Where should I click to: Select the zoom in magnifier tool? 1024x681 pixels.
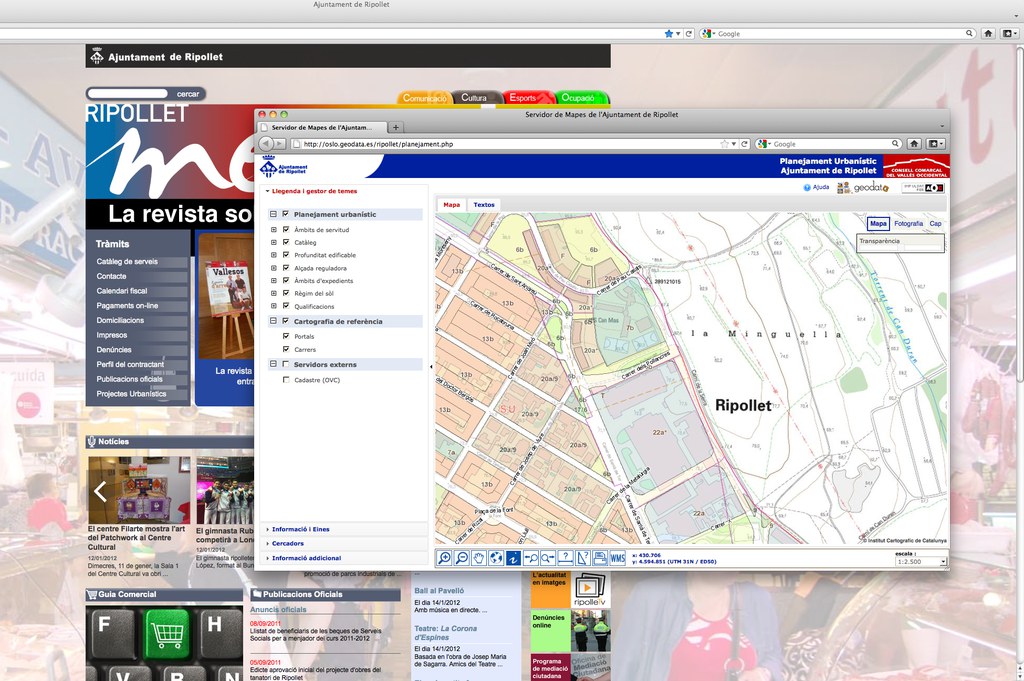point(445,558)
